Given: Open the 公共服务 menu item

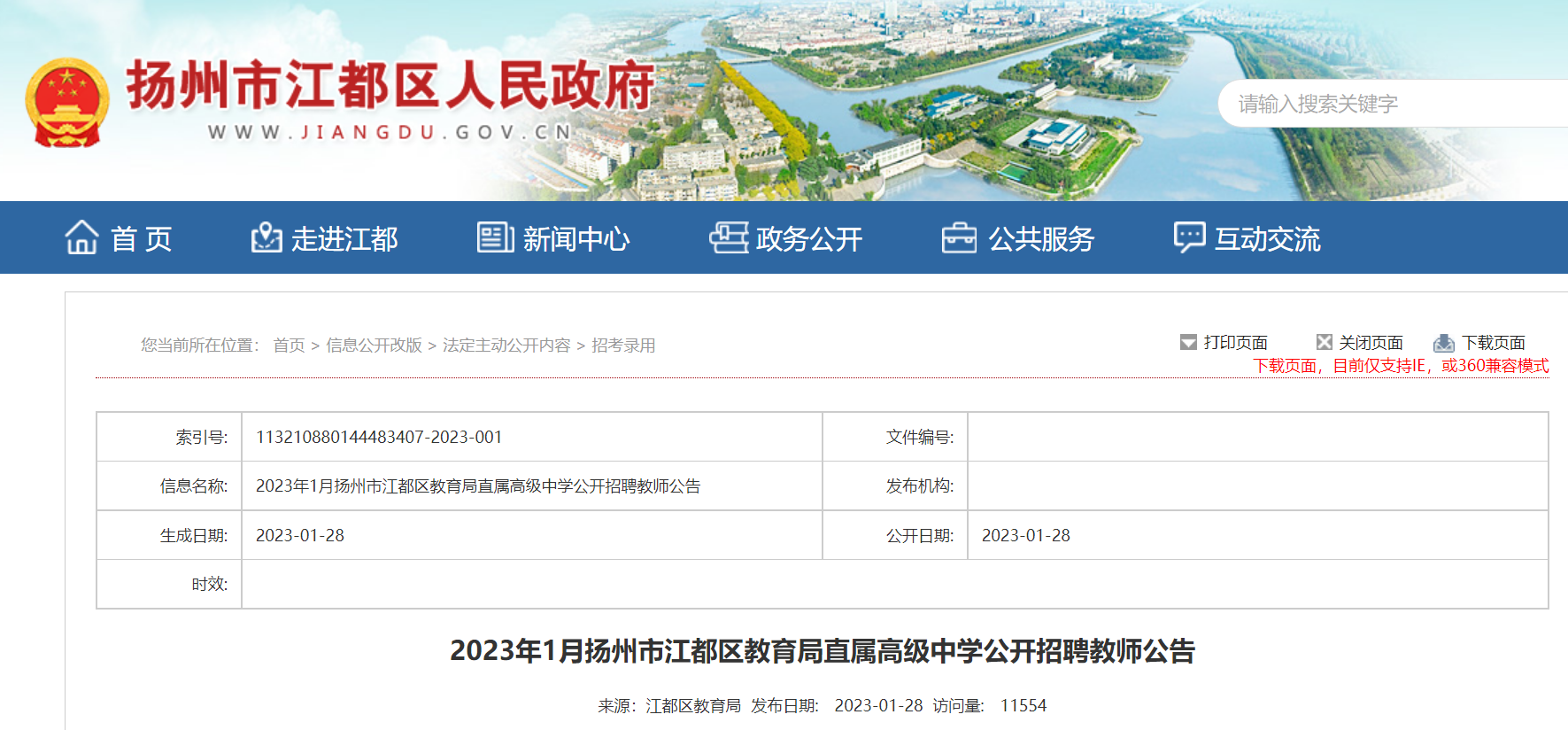Looking at the screenshot, I should pos(1042,238).
